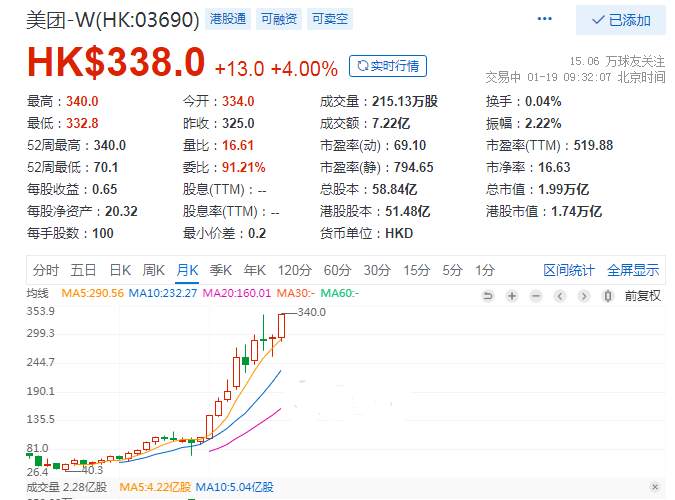
Task: Click the 量比 value 16.61
Action: [x=238, y=145]
